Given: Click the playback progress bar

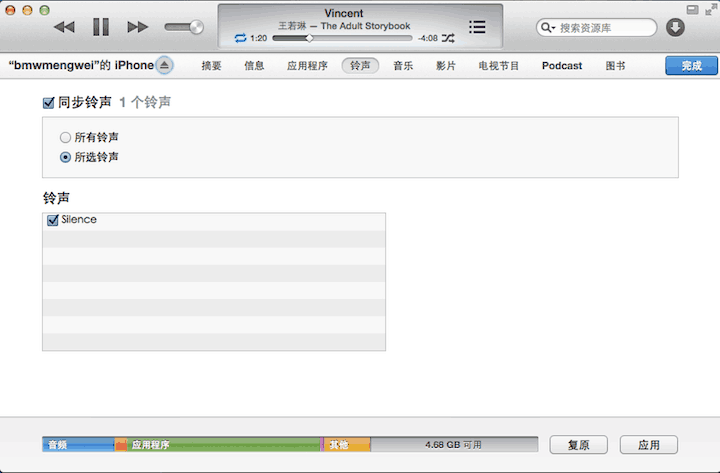Looking at the screenshot, I should coord(342,38).
